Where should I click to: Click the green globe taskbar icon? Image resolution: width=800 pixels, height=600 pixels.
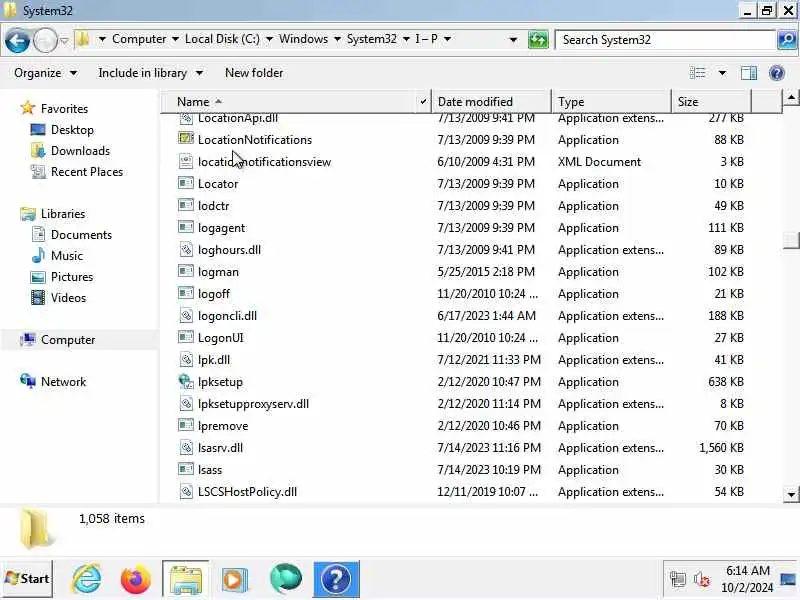[286, 579]
